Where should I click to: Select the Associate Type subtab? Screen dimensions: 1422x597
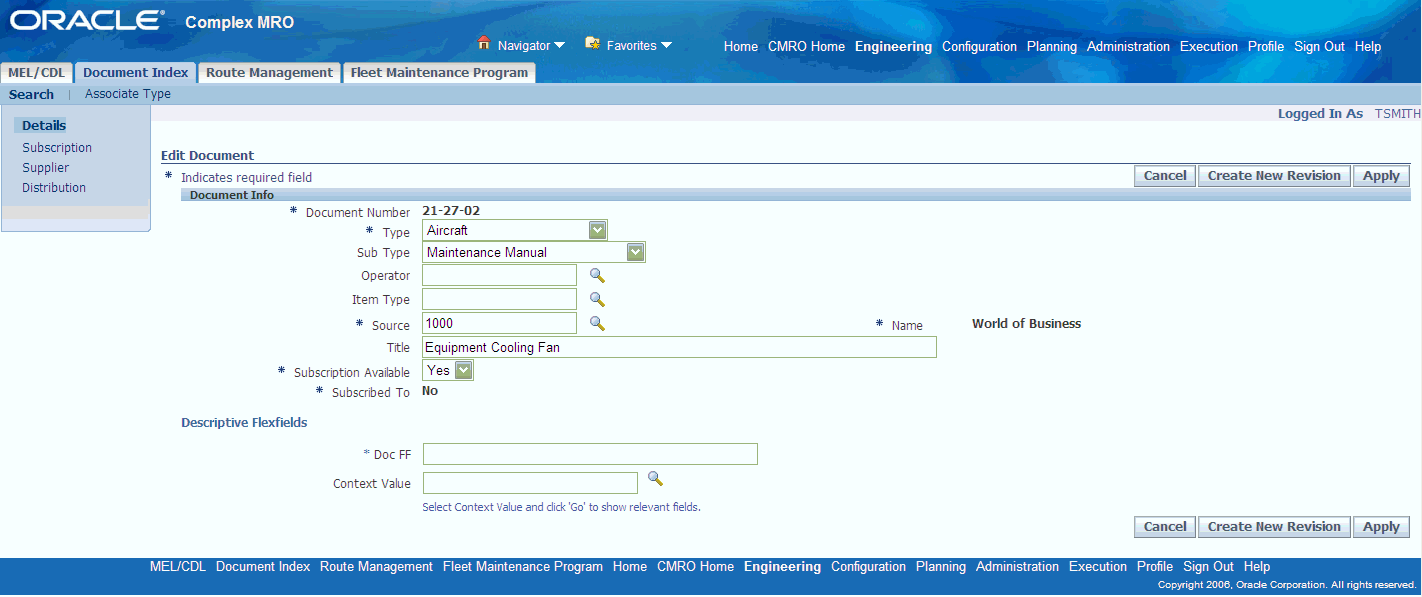(x=128, y=94)
